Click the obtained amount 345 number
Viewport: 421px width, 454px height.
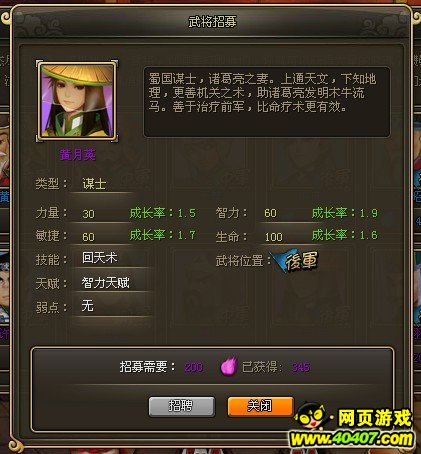pos(301,367)
